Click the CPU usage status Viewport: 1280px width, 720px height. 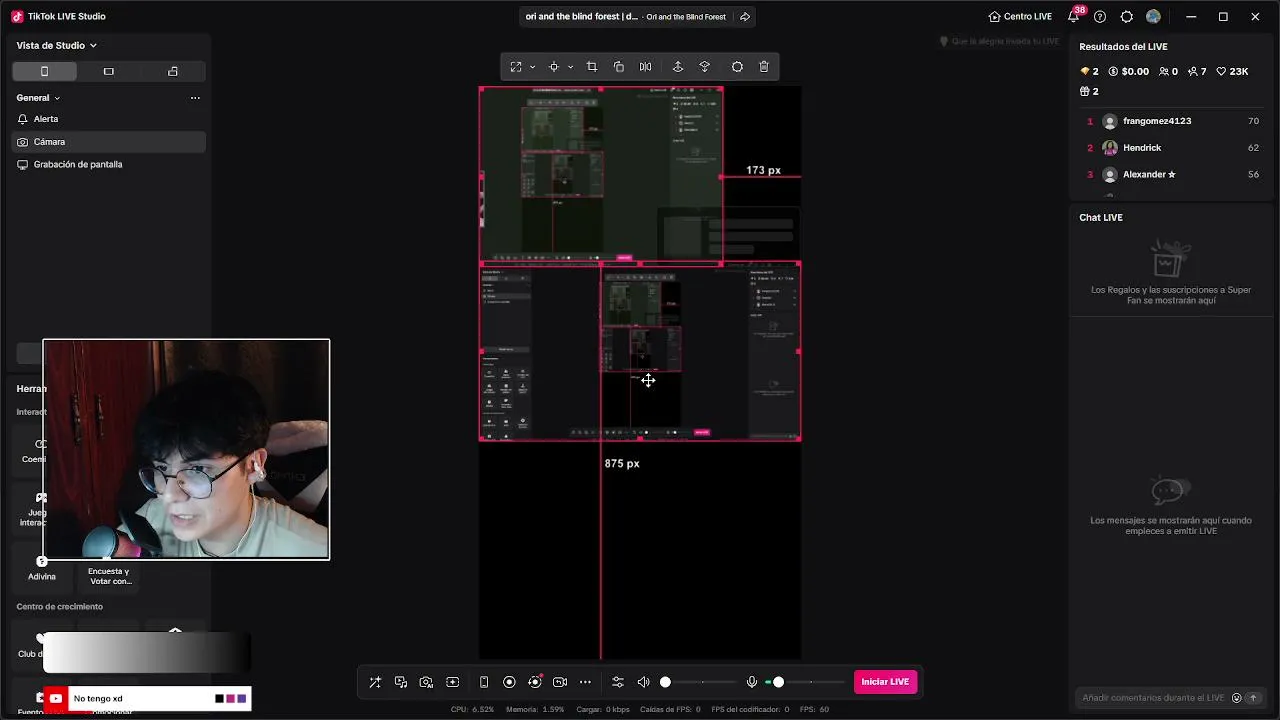point(473,710)
